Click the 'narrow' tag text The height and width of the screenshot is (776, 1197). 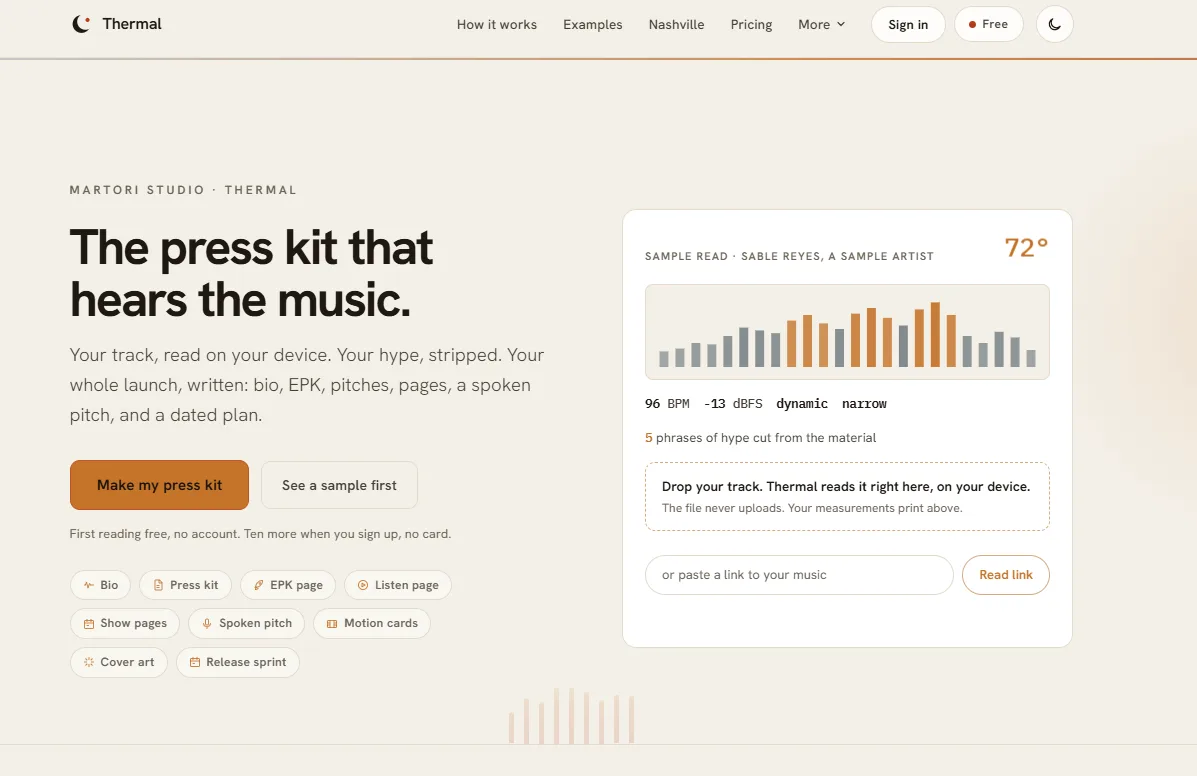tap(864, 404)
